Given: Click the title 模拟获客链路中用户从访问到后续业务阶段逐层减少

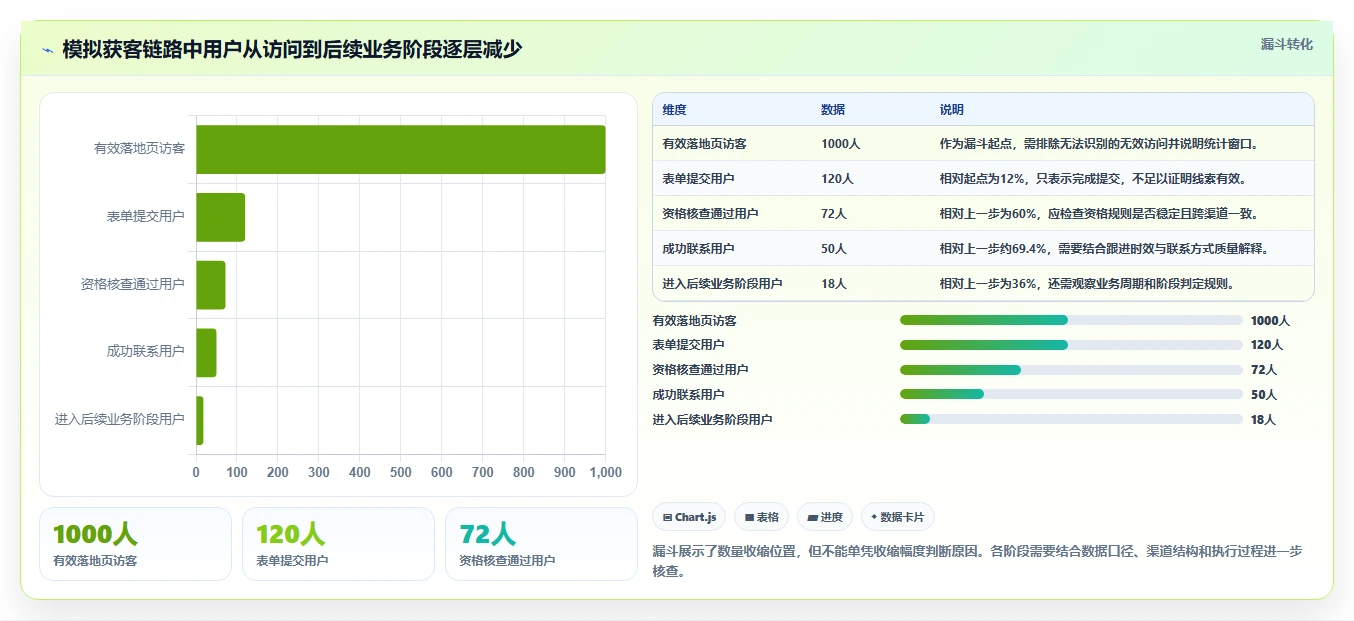Looking at the screenshot, I should click(292, 49).
